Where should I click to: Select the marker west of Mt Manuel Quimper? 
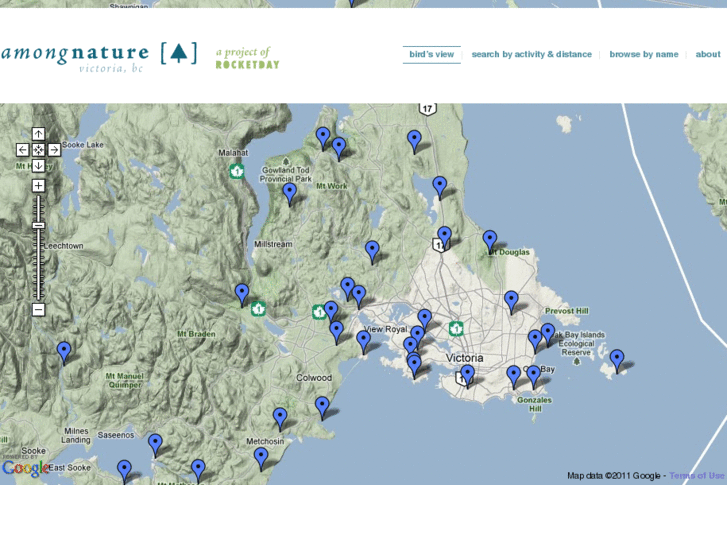click(64, 354)
